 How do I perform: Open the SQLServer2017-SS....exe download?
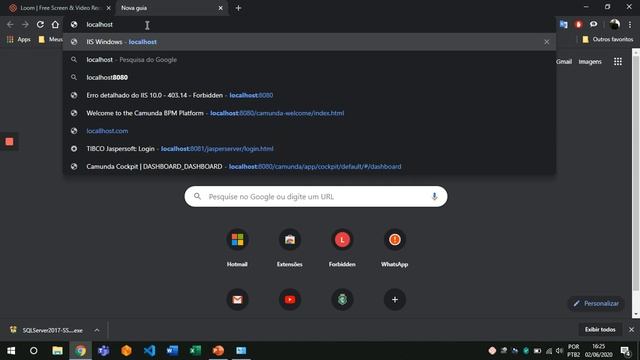pyautogui.click(x=47, y=330)
